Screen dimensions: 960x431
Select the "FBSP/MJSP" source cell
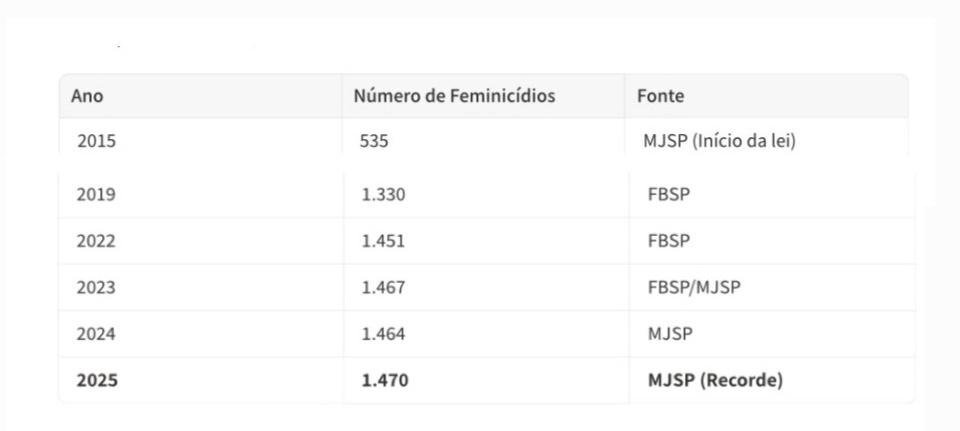[x=694, y=288]
